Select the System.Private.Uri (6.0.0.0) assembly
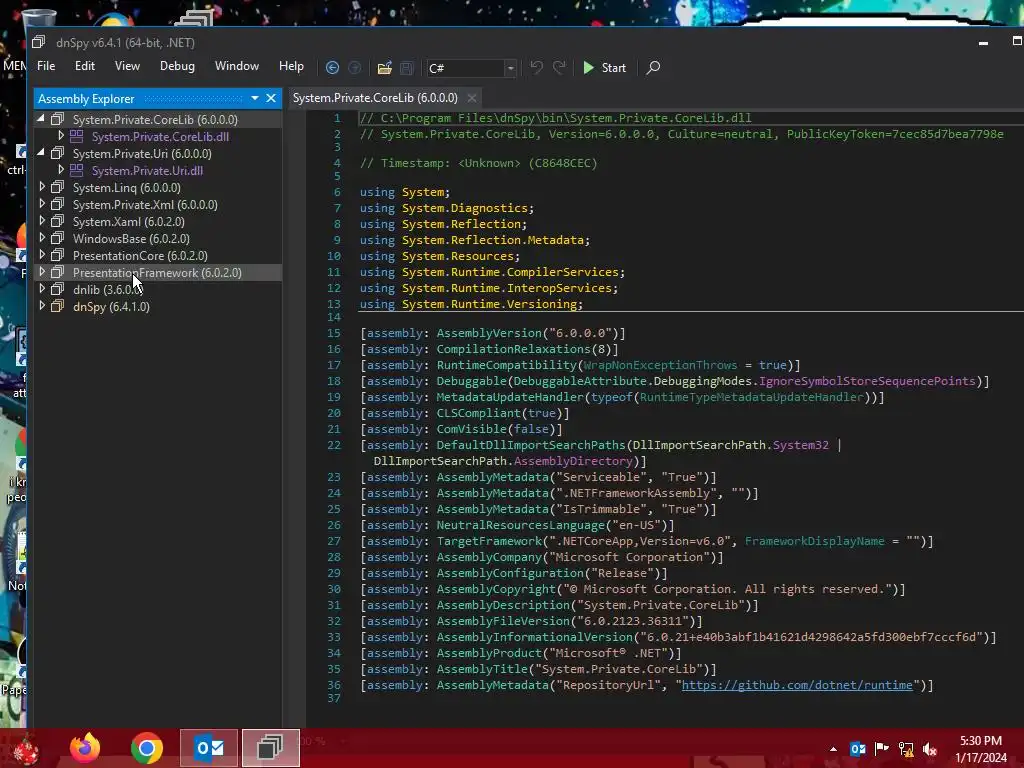Screen dimensions: 1024x768 click(x=142, y=153)
